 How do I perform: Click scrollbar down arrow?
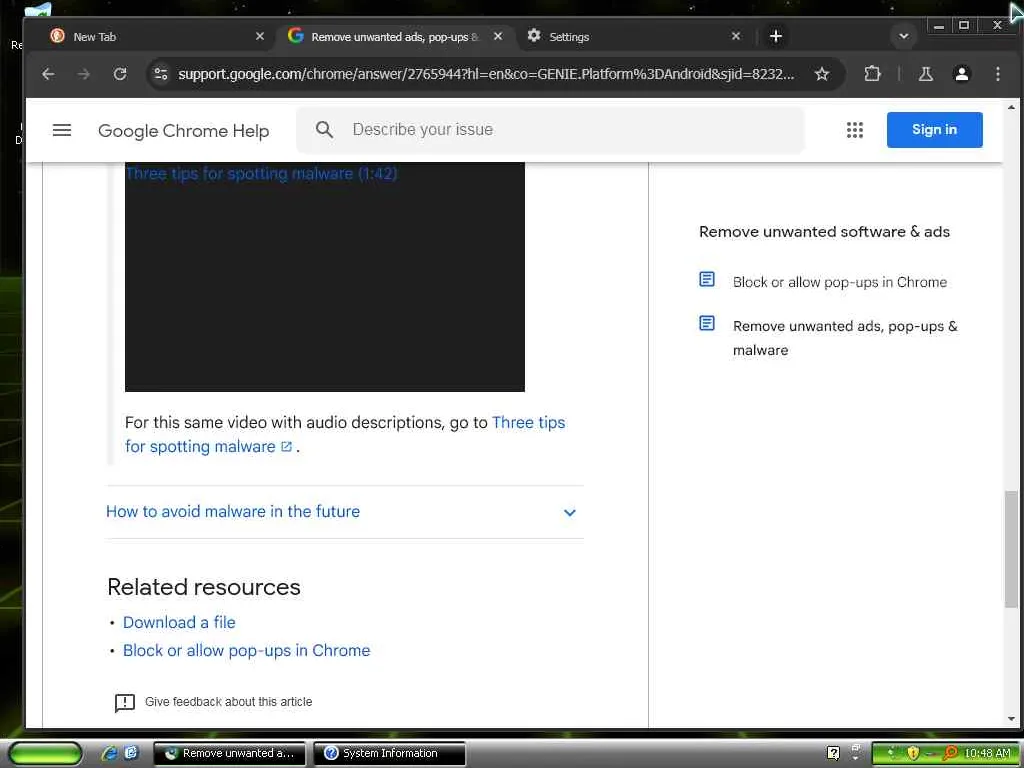coord(1011,719)
